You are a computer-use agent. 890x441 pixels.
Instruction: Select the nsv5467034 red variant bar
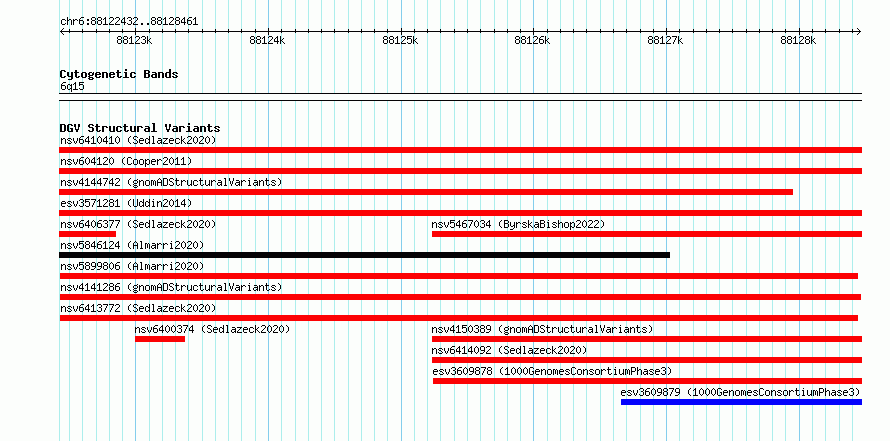pos(646,234)
